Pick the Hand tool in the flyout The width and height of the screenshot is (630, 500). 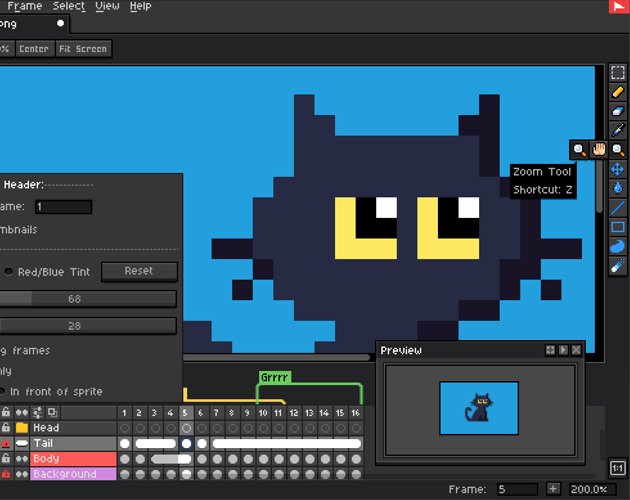pos(598,150)
